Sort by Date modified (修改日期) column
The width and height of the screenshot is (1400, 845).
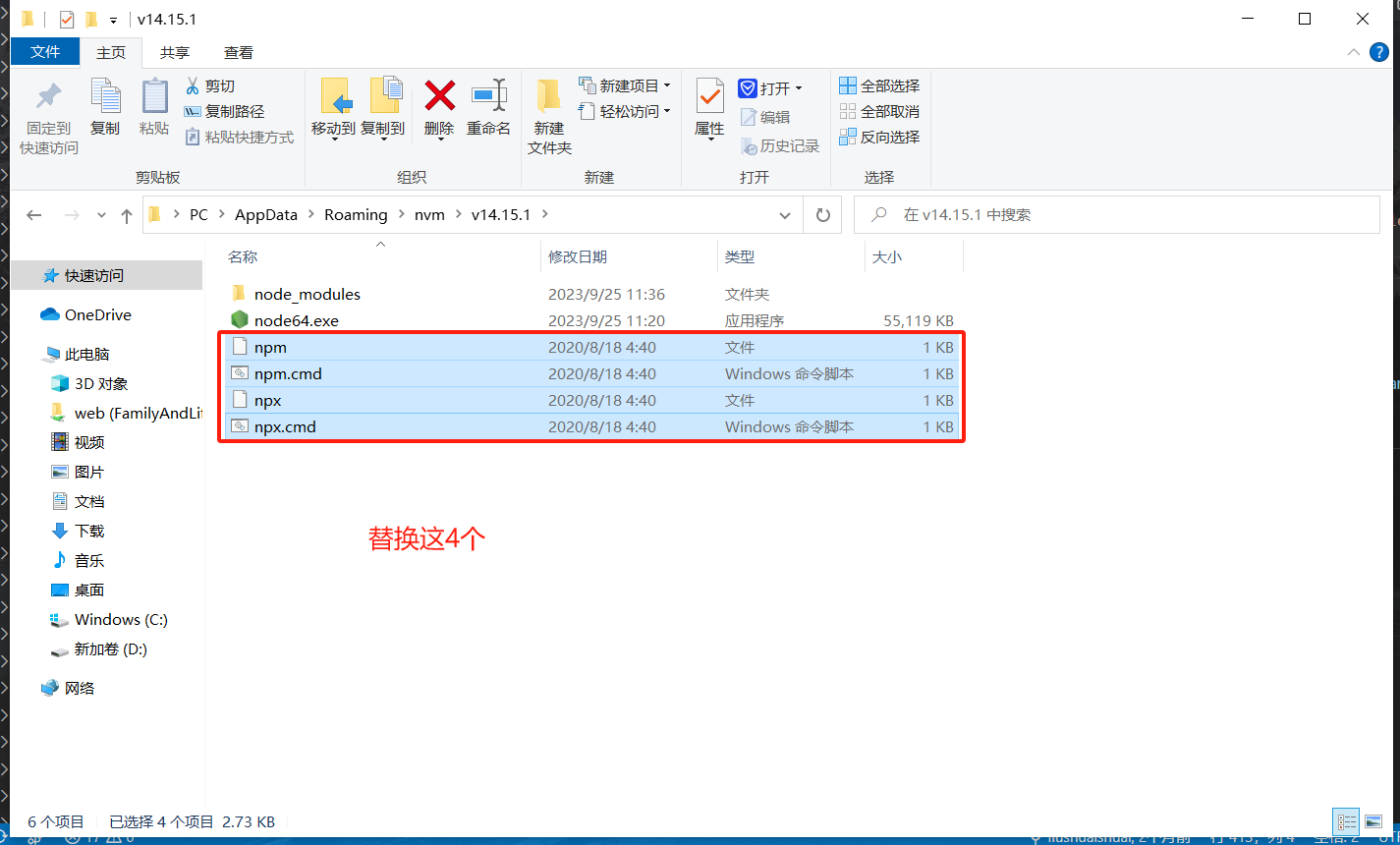pyautogui.click(x=578, y=256)
